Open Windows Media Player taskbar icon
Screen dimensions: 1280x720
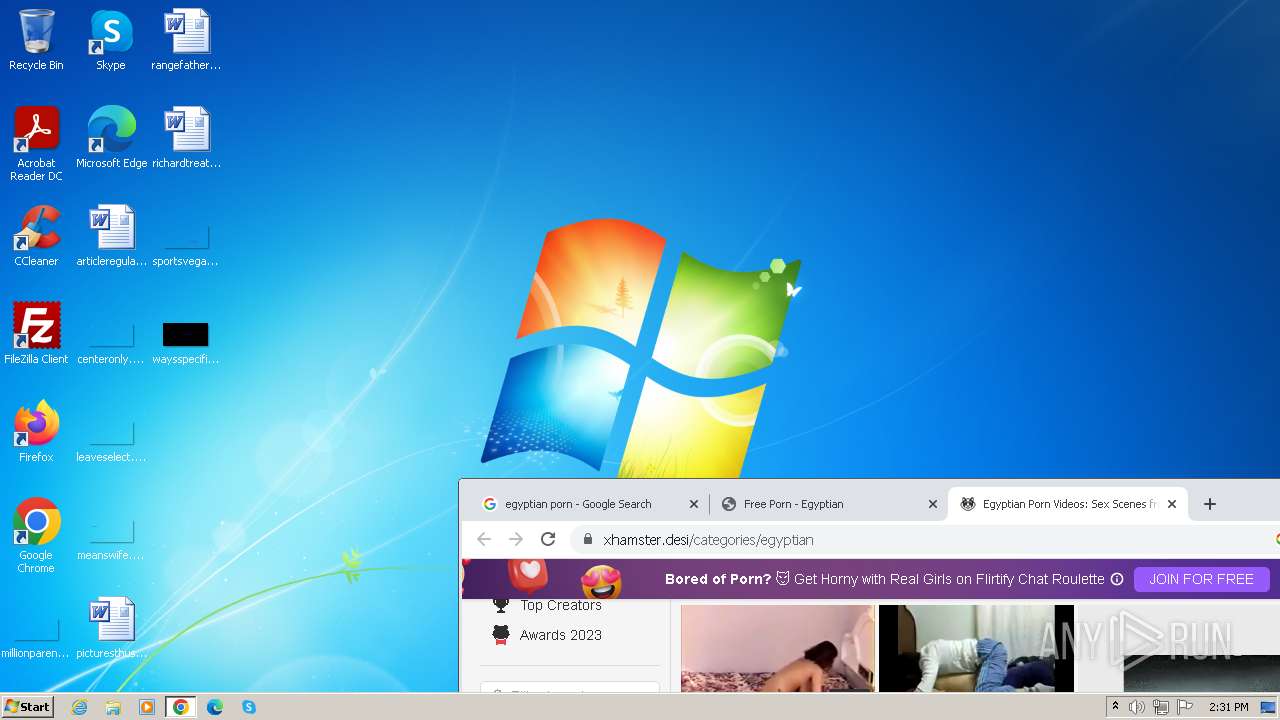(147, 707)
